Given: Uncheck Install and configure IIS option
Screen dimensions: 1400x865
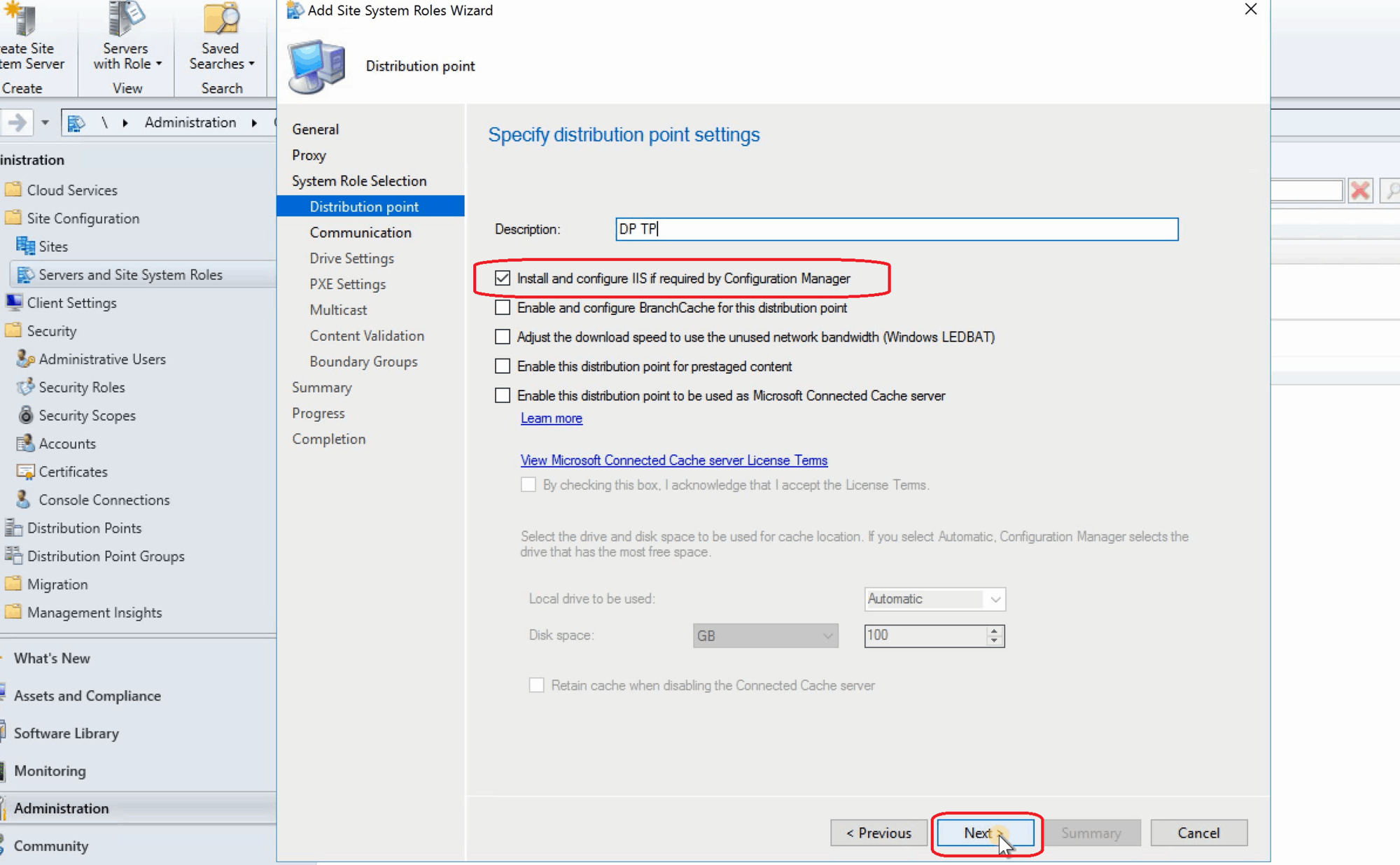Looking at the screenshot, I should [503, 278].
